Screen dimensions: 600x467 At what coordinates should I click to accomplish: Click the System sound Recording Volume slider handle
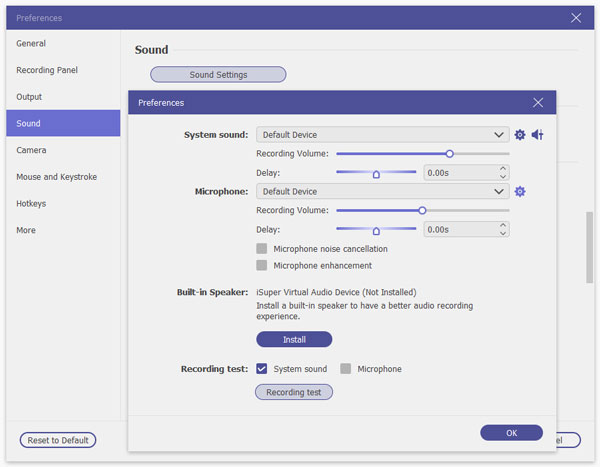point(450,154)
